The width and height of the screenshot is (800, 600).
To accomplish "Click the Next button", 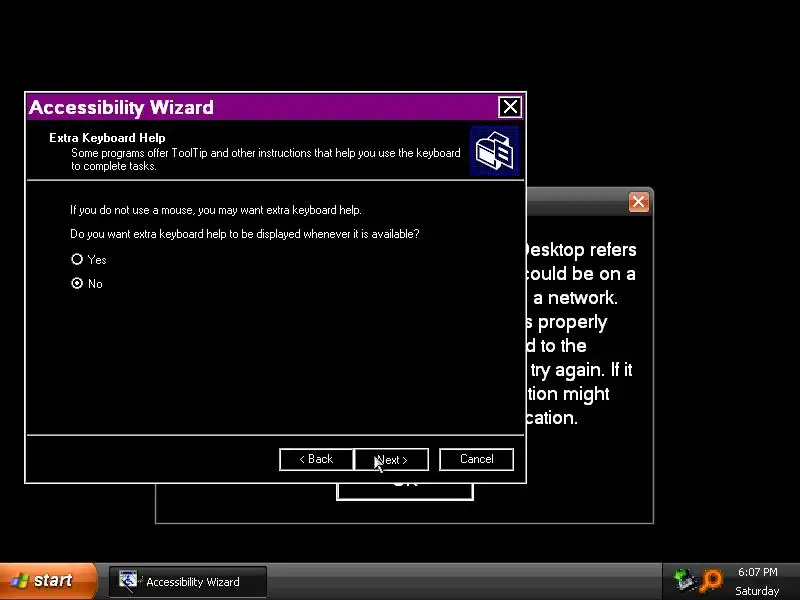I will click(x=391, y=459).
